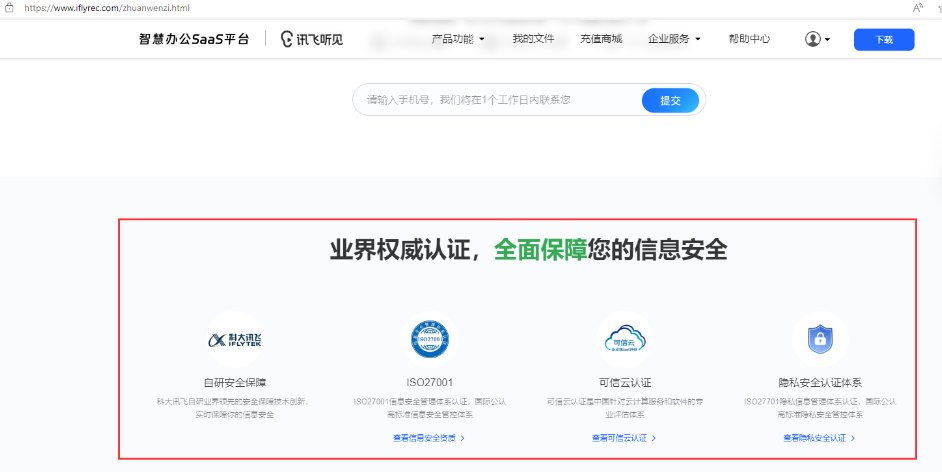
Task: Click the 自研安全保障 heading
Action: click(235, 383)
